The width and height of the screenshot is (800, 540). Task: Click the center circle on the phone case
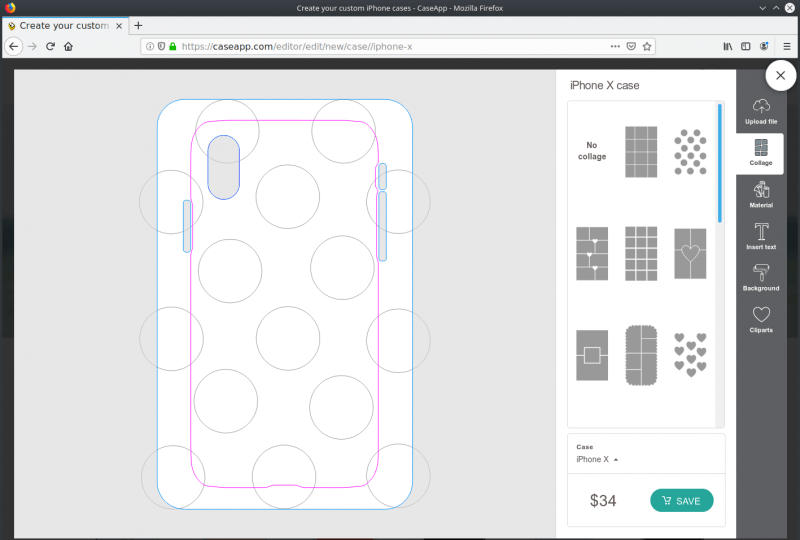pyautogui.click(x=288, y=338)
